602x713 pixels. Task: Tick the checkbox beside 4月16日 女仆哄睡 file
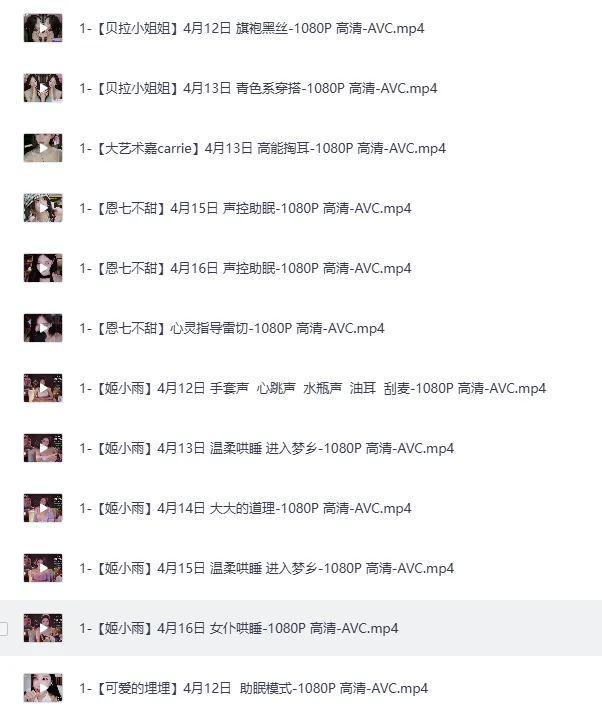[3, 628]
